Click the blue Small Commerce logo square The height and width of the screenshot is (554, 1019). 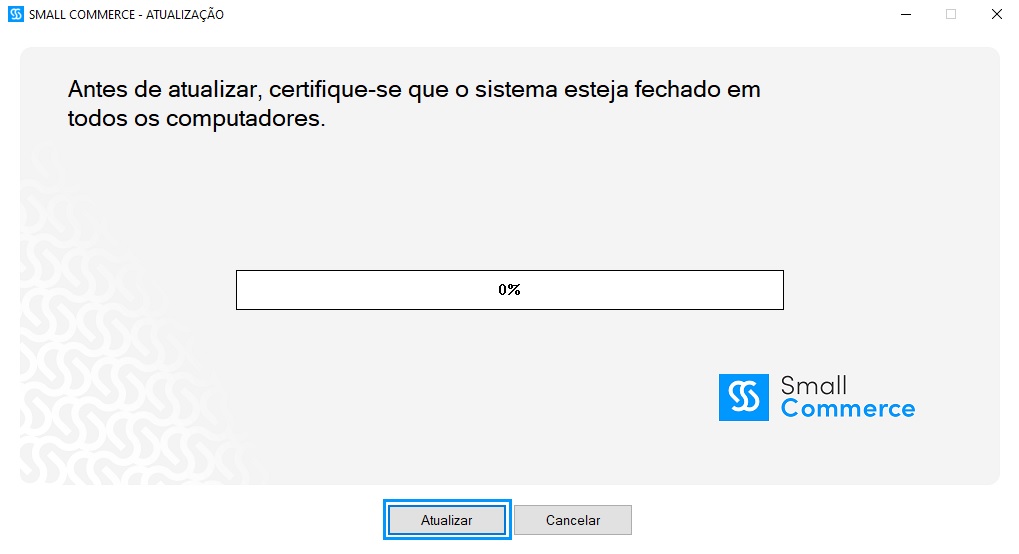(744, 397)
